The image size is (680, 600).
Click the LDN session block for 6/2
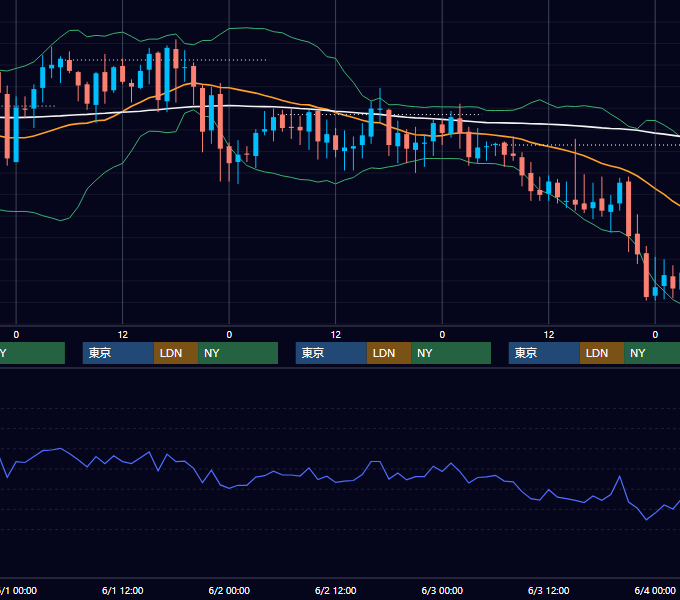(389, 353)
